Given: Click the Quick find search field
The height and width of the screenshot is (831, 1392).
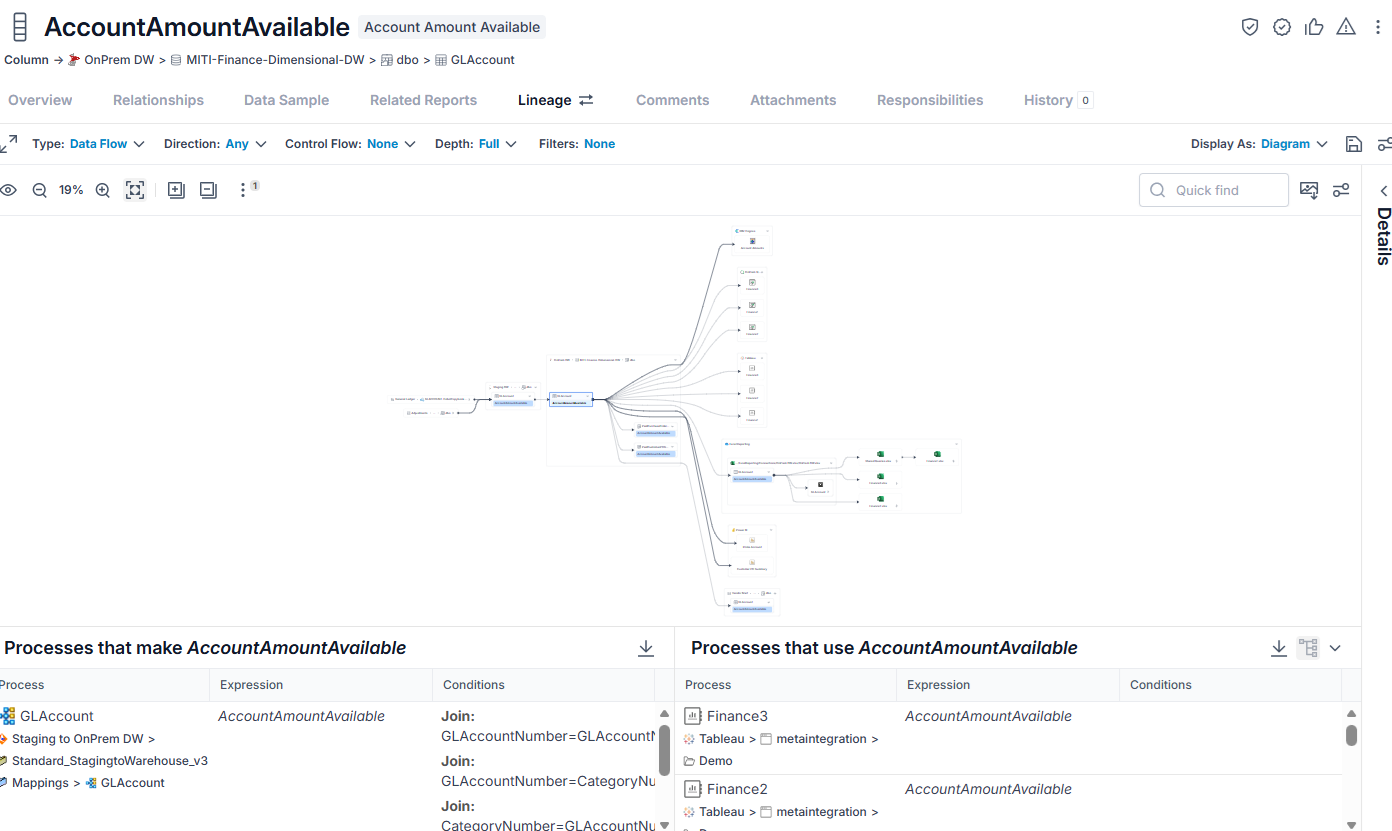Looking at the screenshot, I should coord(1213,190).
